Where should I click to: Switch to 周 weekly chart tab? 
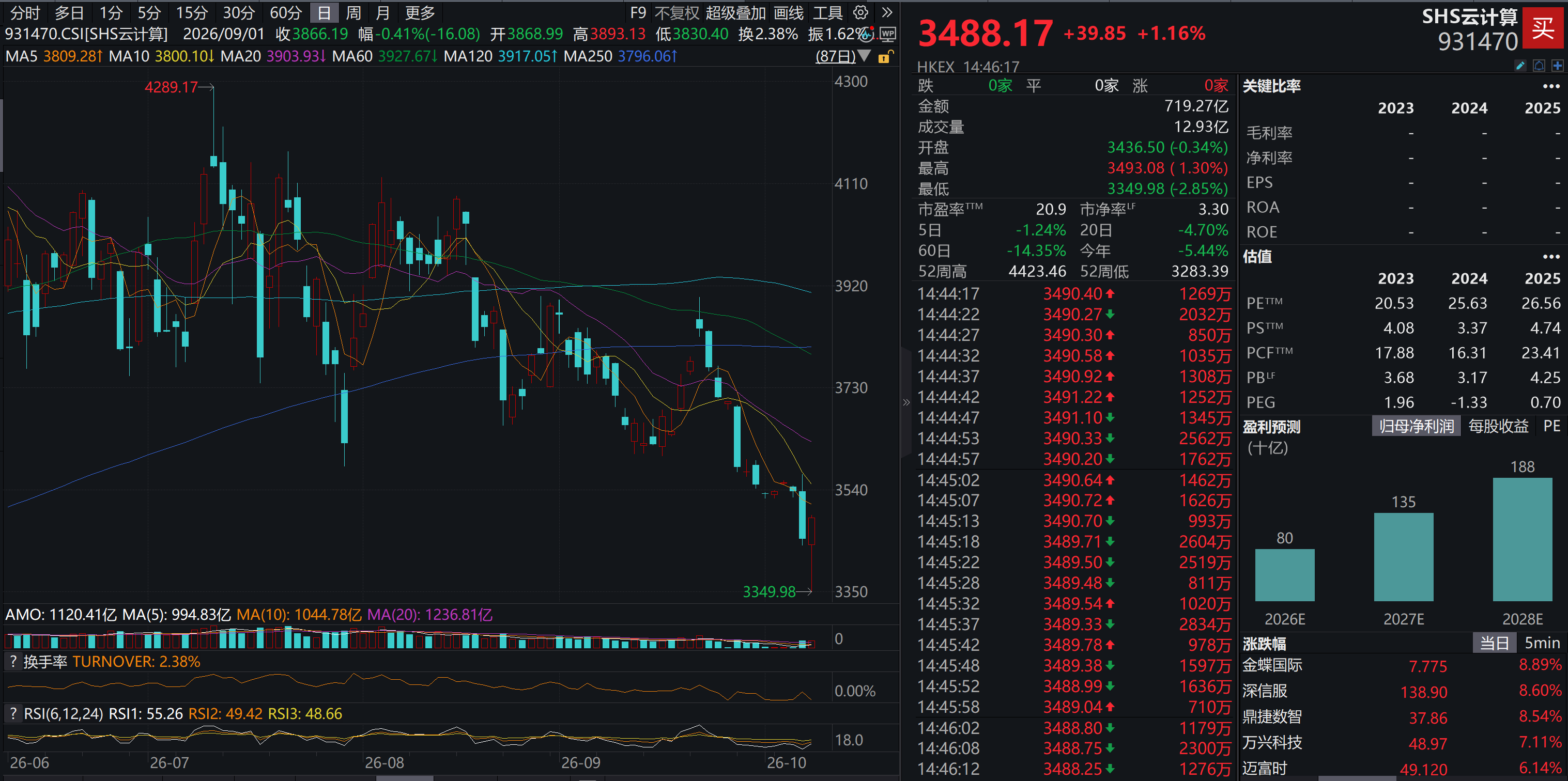353,12
